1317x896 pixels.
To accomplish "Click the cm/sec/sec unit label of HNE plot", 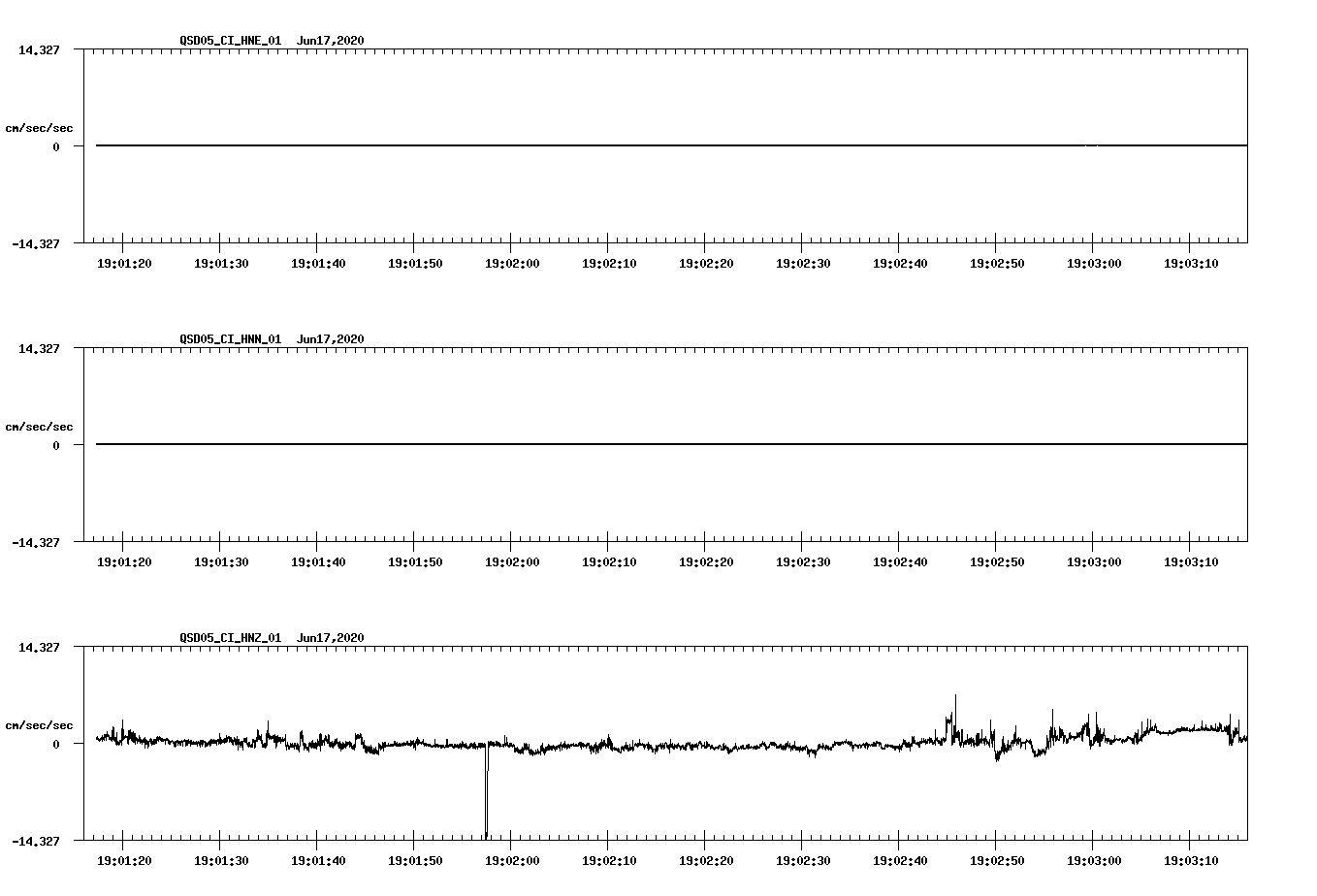I will [x=39, y=128].
